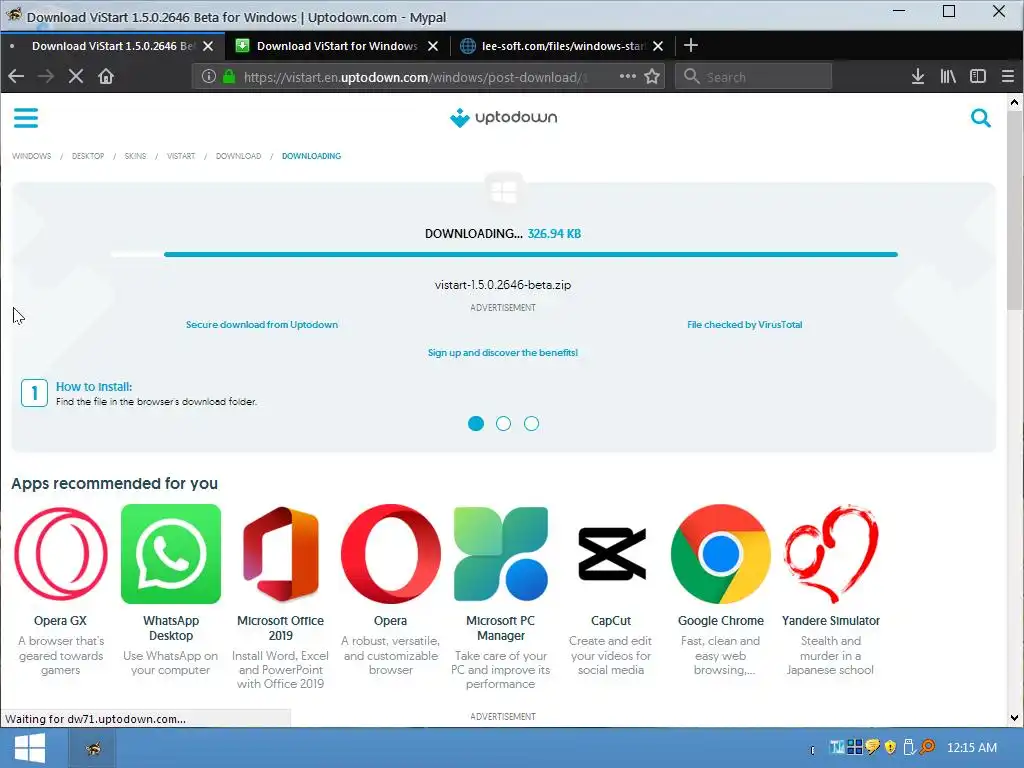Screen dimensions: 1024x768
Task: Click the browser Home button
Action: [x=106, y=76]
